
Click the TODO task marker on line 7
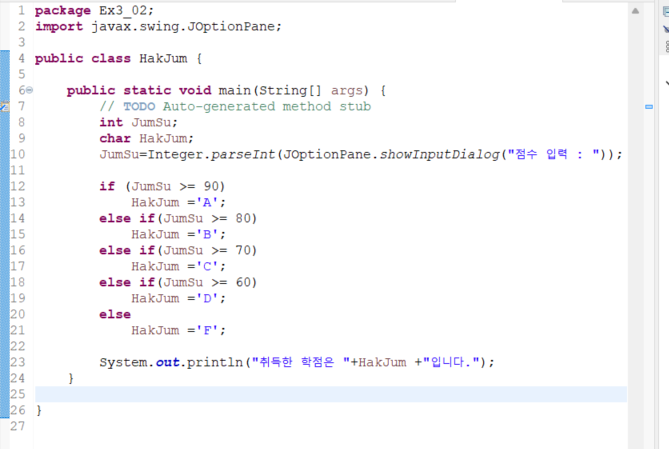click(4, 107)
